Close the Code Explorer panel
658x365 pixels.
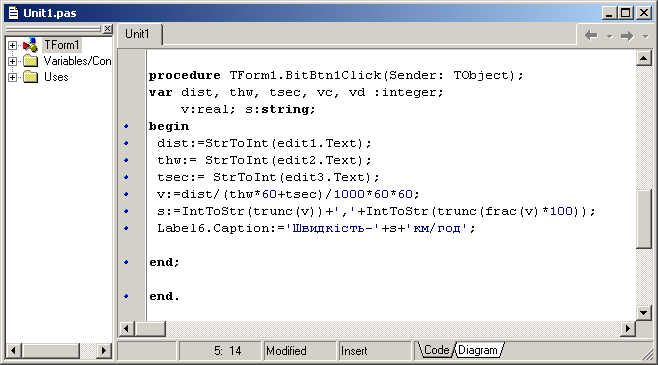tap(108, 29)
